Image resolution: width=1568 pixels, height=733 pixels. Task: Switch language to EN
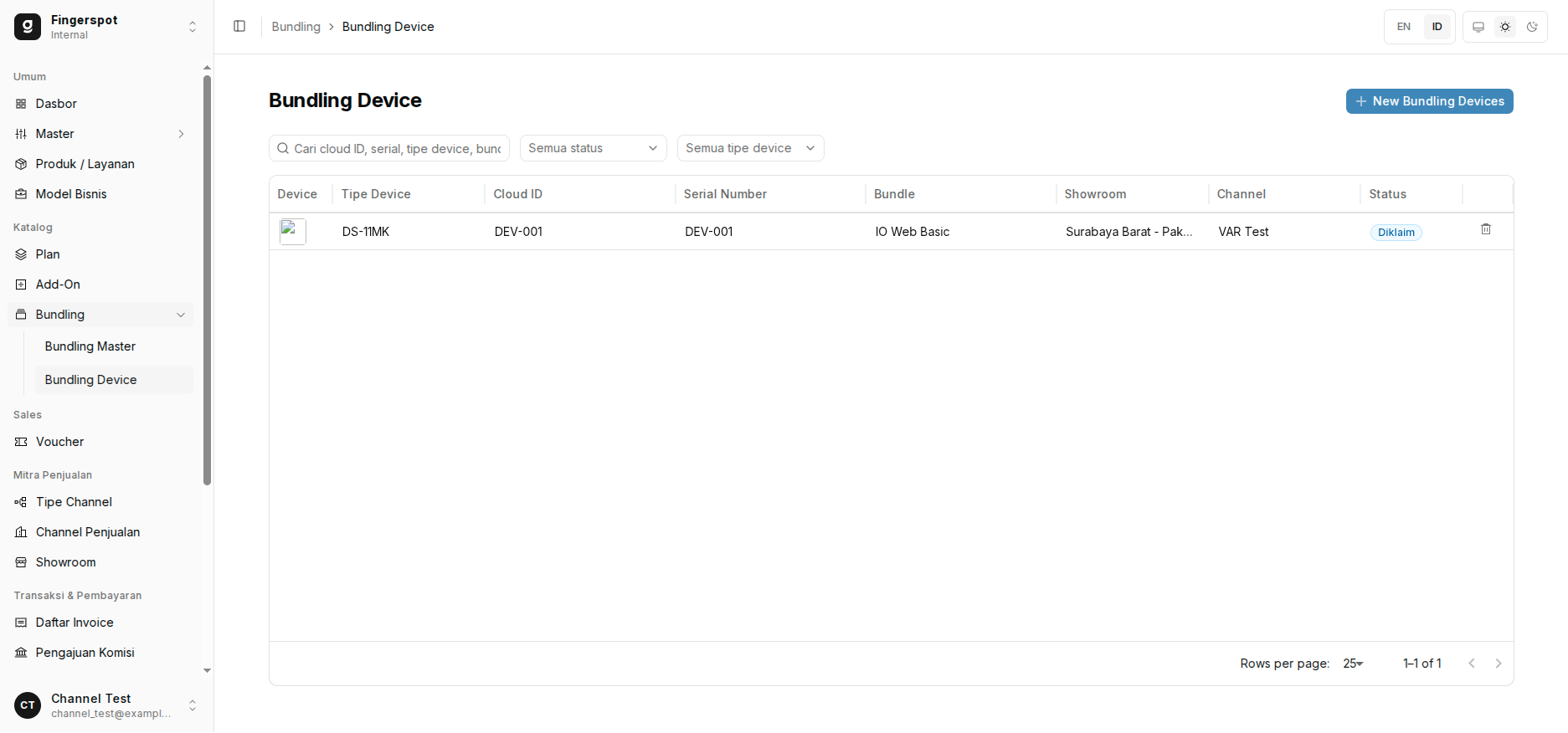pos(1404,27)
